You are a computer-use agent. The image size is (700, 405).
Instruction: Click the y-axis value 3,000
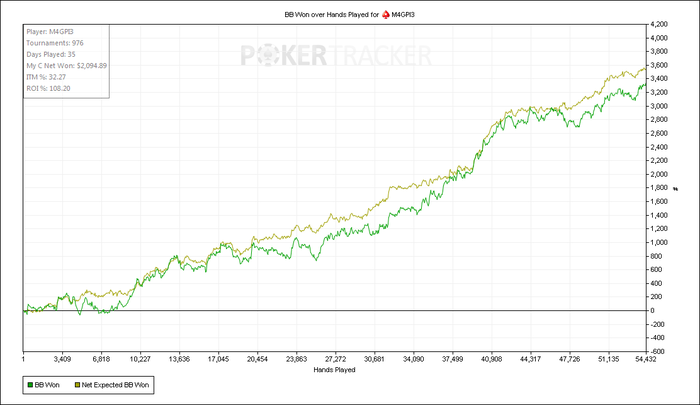(x=659, y=106)
